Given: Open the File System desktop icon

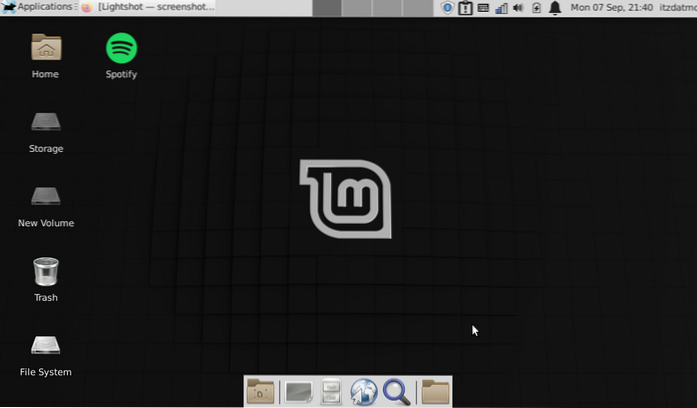Looking at the screenshot, I should click(45, 346).
